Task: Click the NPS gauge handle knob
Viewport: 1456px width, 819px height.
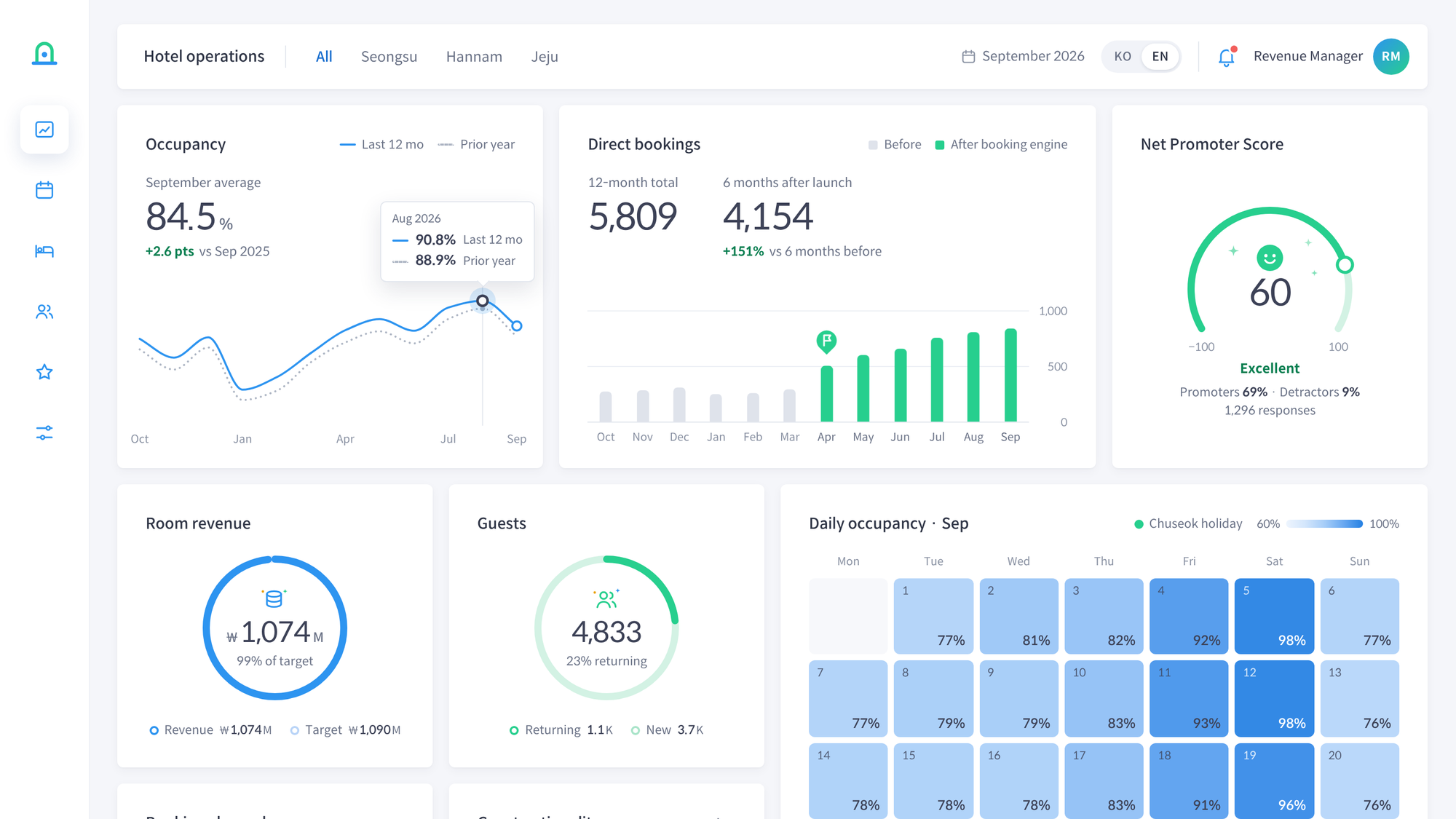Action: point(1345,265)
